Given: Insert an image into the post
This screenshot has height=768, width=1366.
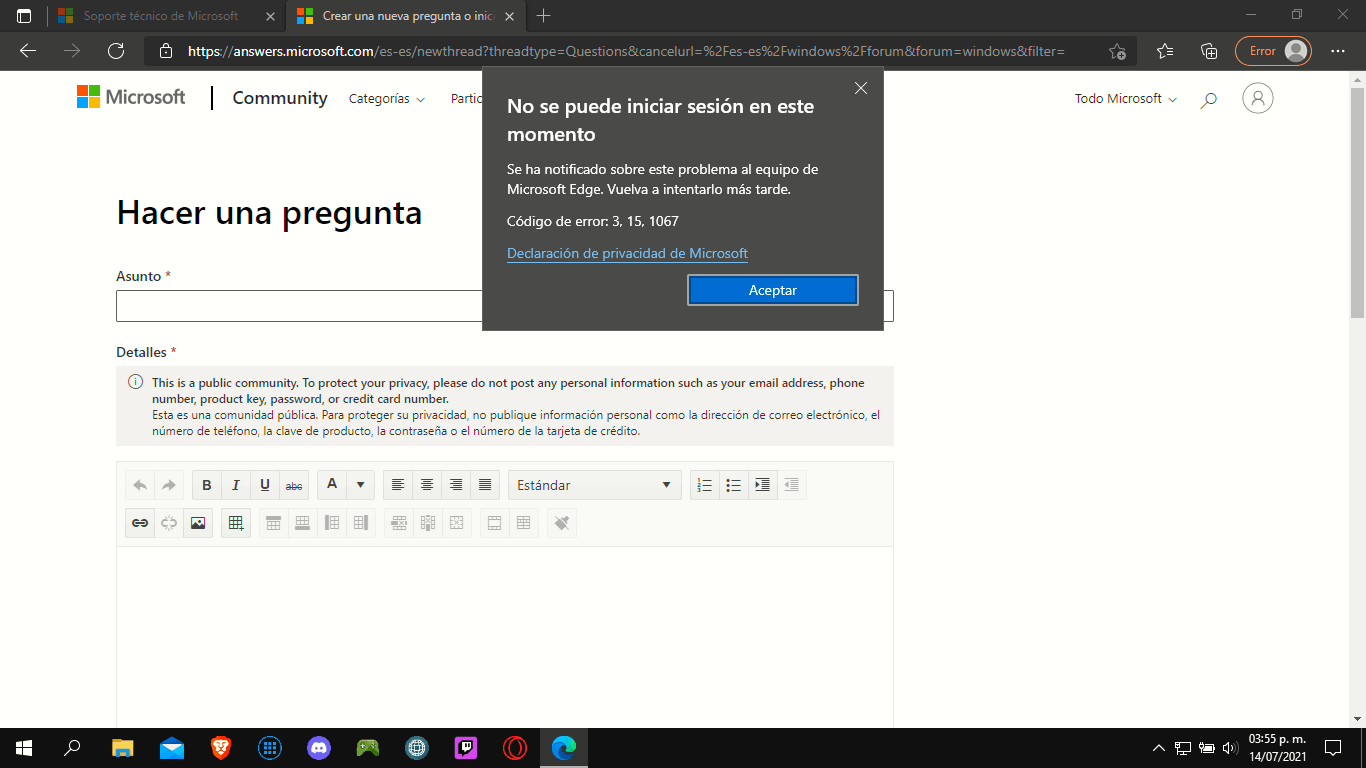Looking at the screenshot, I should pyautogui.click(x=198, y=523).
